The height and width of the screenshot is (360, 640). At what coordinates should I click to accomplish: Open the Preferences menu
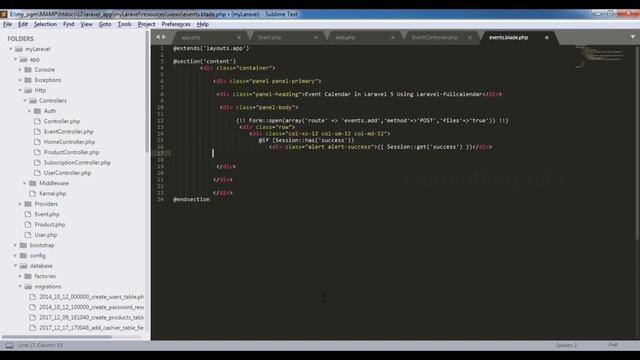[x=176, y=24]
